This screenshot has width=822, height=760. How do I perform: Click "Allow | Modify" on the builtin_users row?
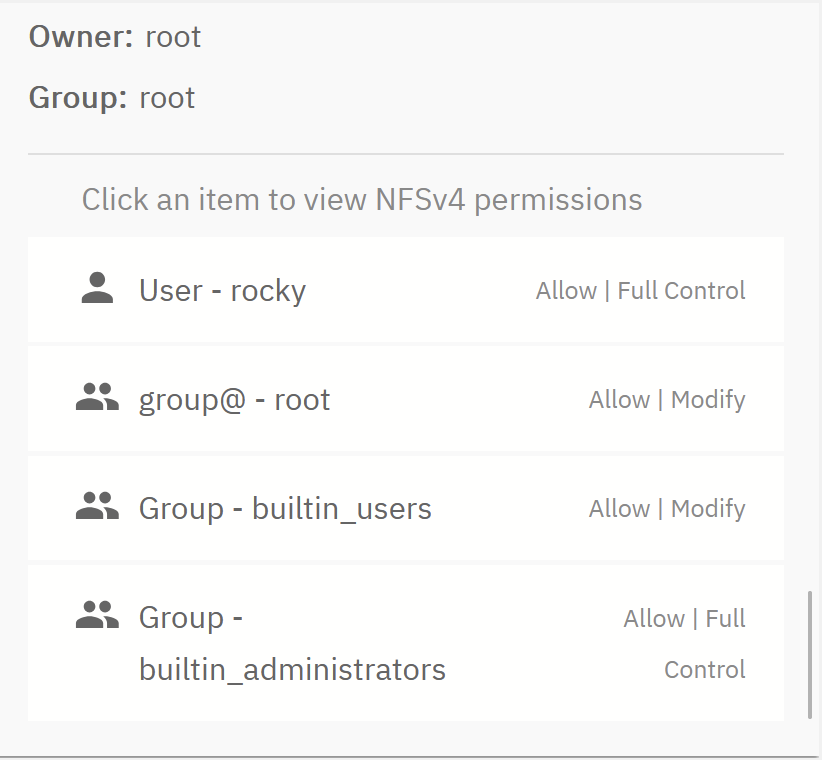pos(667,509)
